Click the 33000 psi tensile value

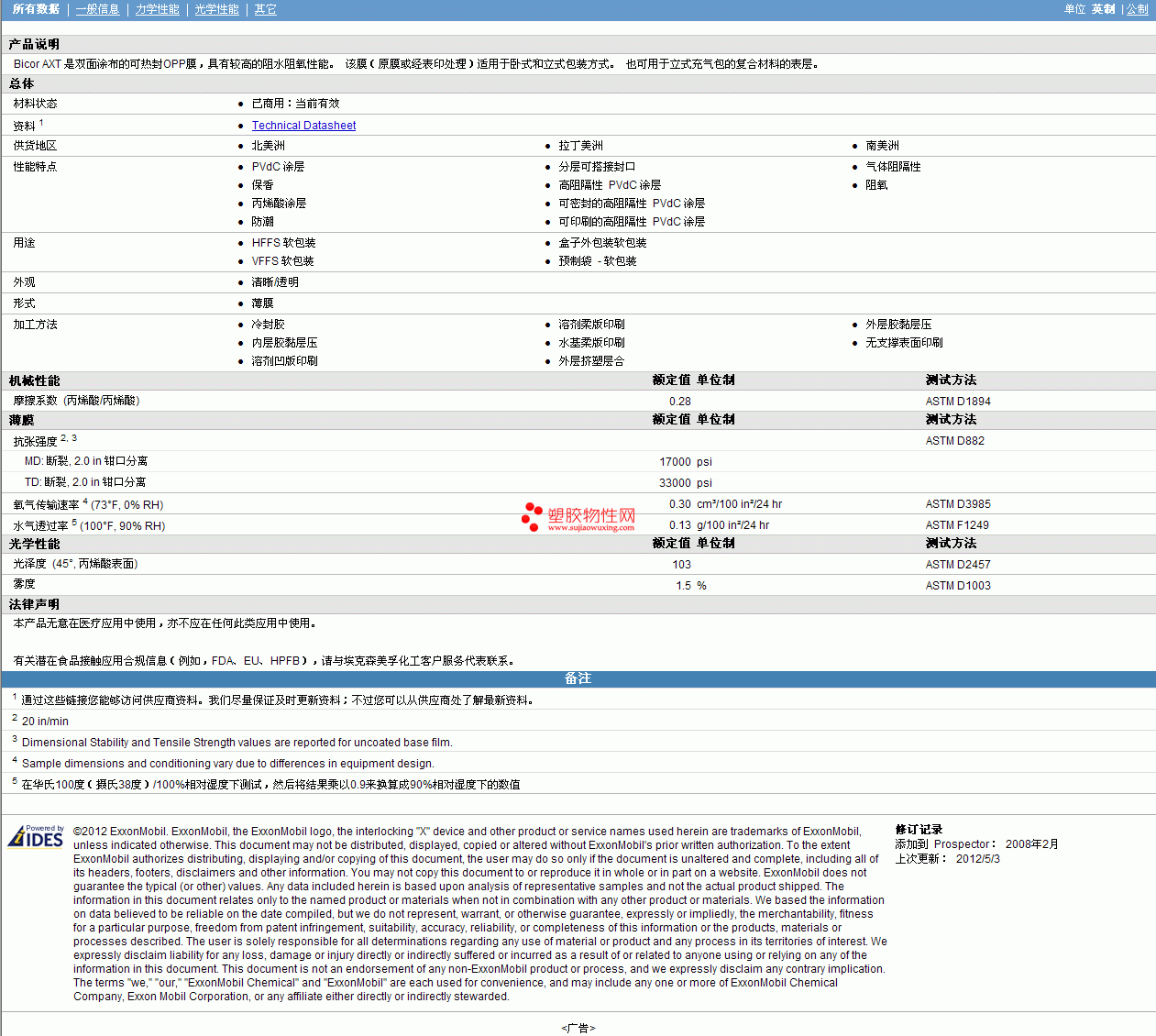point(686,483)
